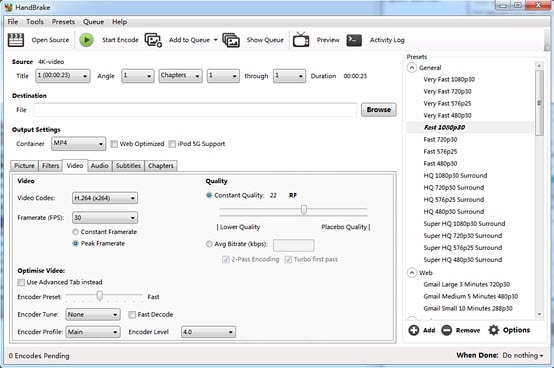This screenshot has height=368, width=554.
Task: Open the Encoder Profile dropdown
Action: [x=93, y=332]
